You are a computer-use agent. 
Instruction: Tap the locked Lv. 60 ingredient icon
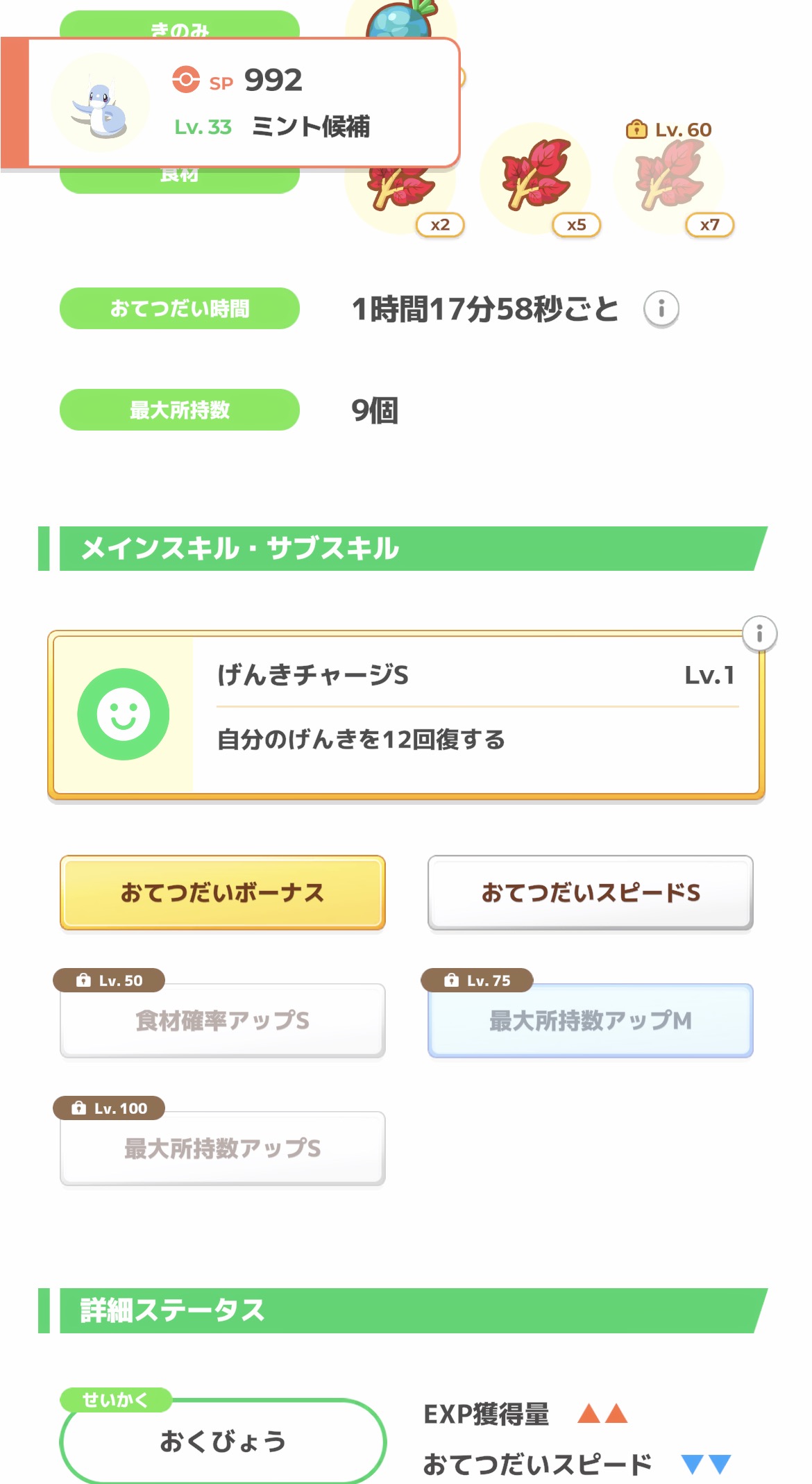pyautogui.click(x=669, y=176)
